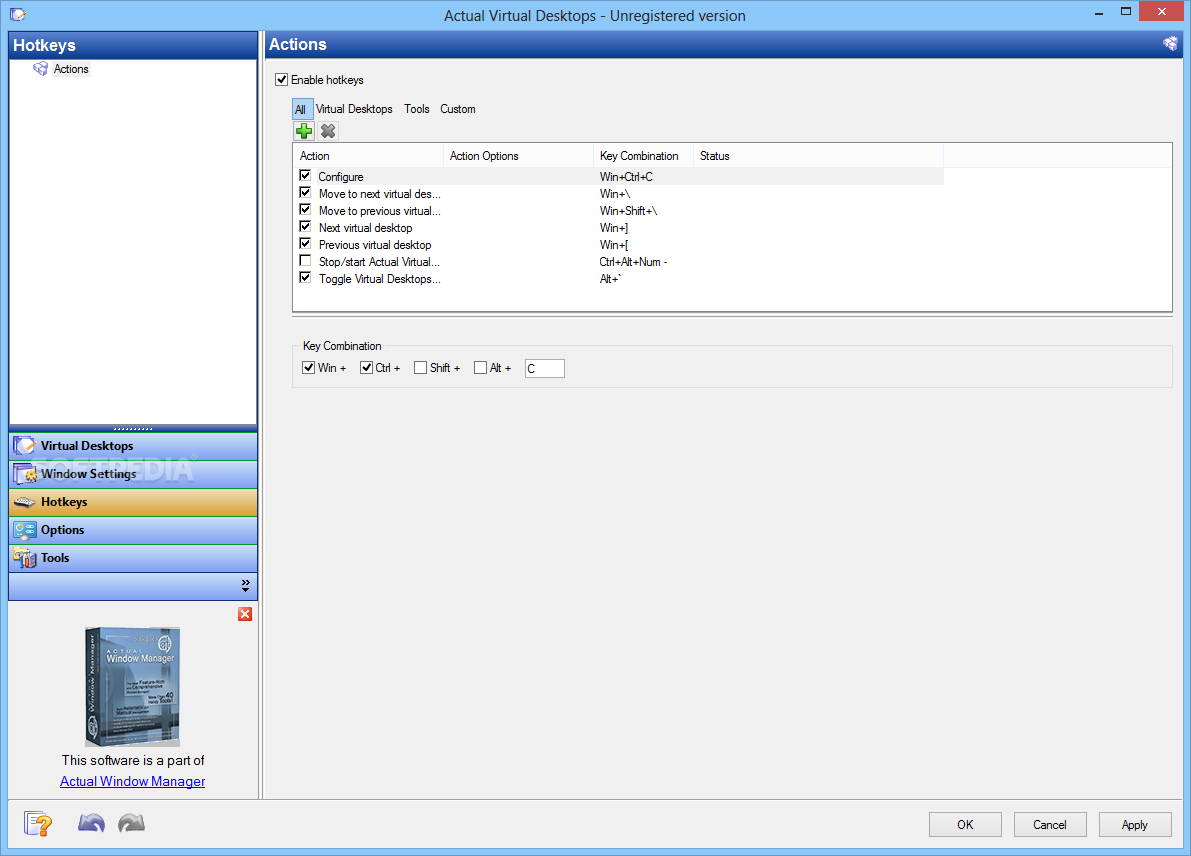
Task: Uncheck the Configure action checkbox
Action: click(x=305, y=176)
